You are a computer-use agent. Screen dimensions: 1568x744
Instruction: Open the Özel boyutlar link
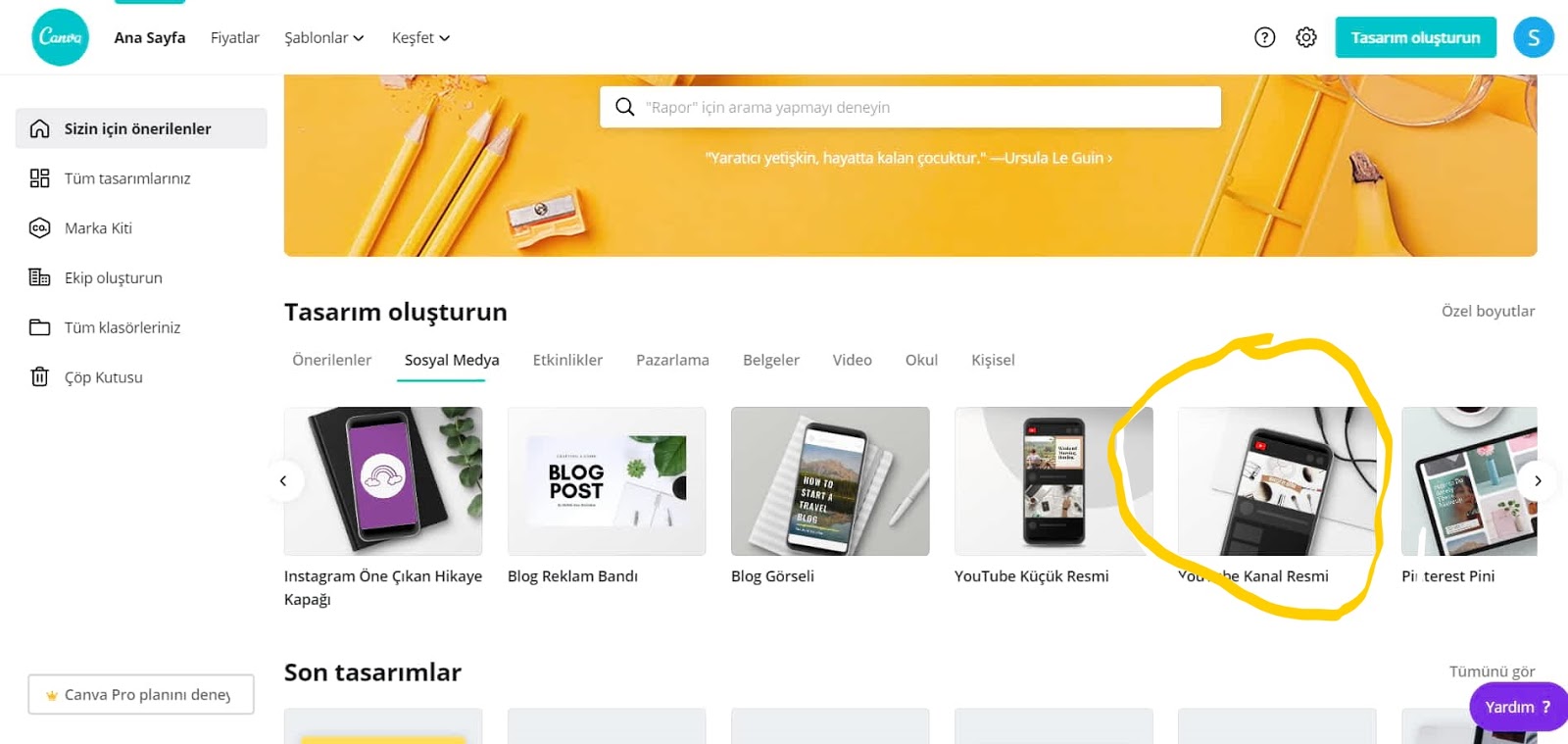coord(1488,311)
